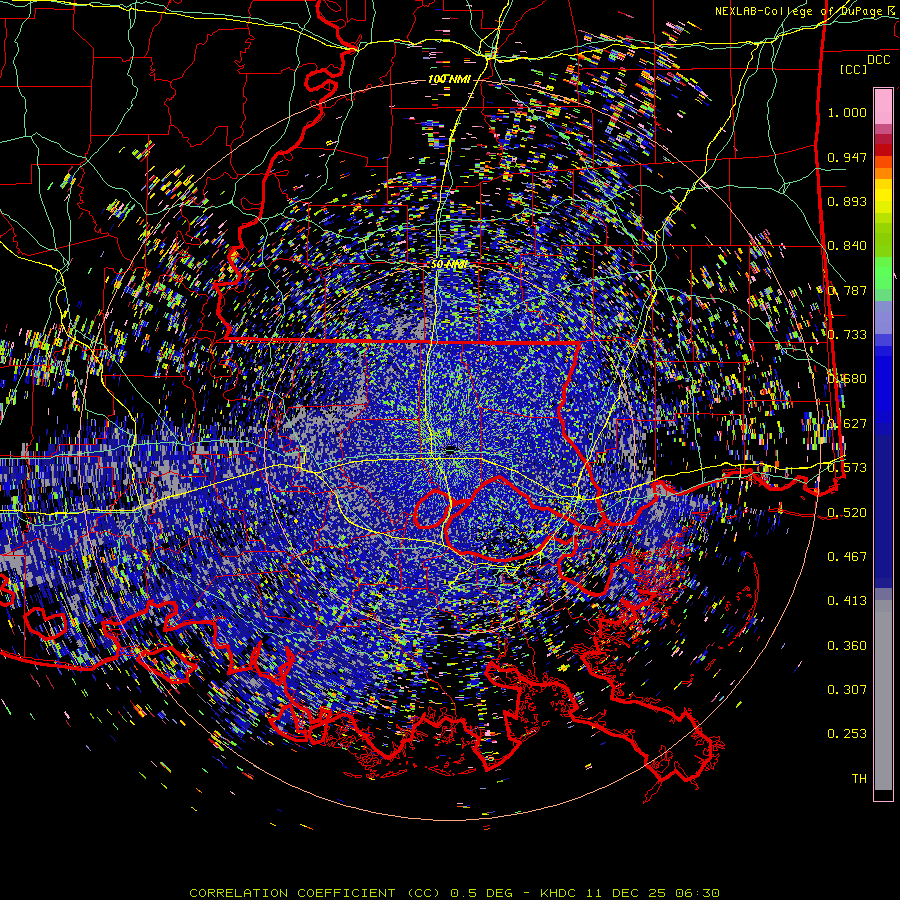This screenshot has height=900, width=900.
Task: Click the 0.573 scale value
Action: [847, 468]
